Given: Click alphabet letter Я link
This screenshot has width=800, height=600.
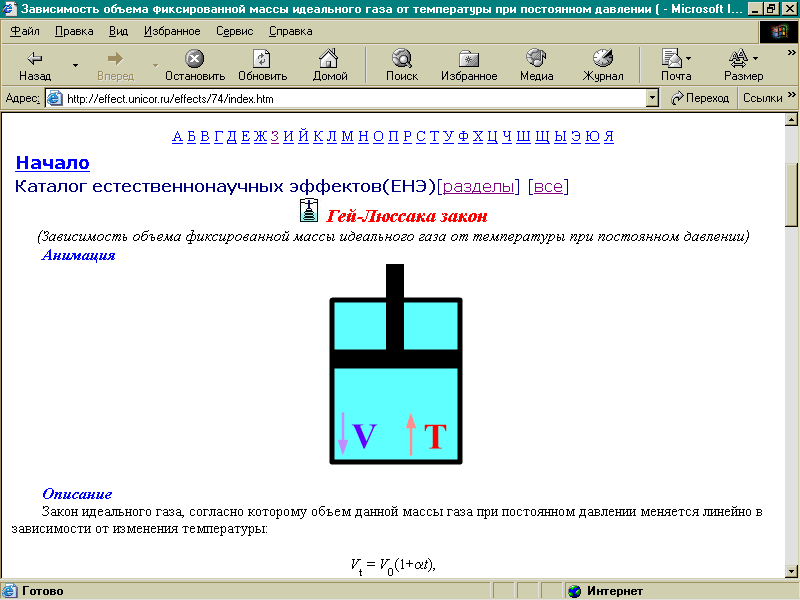Looking at the screenshot, I should 609,136.
